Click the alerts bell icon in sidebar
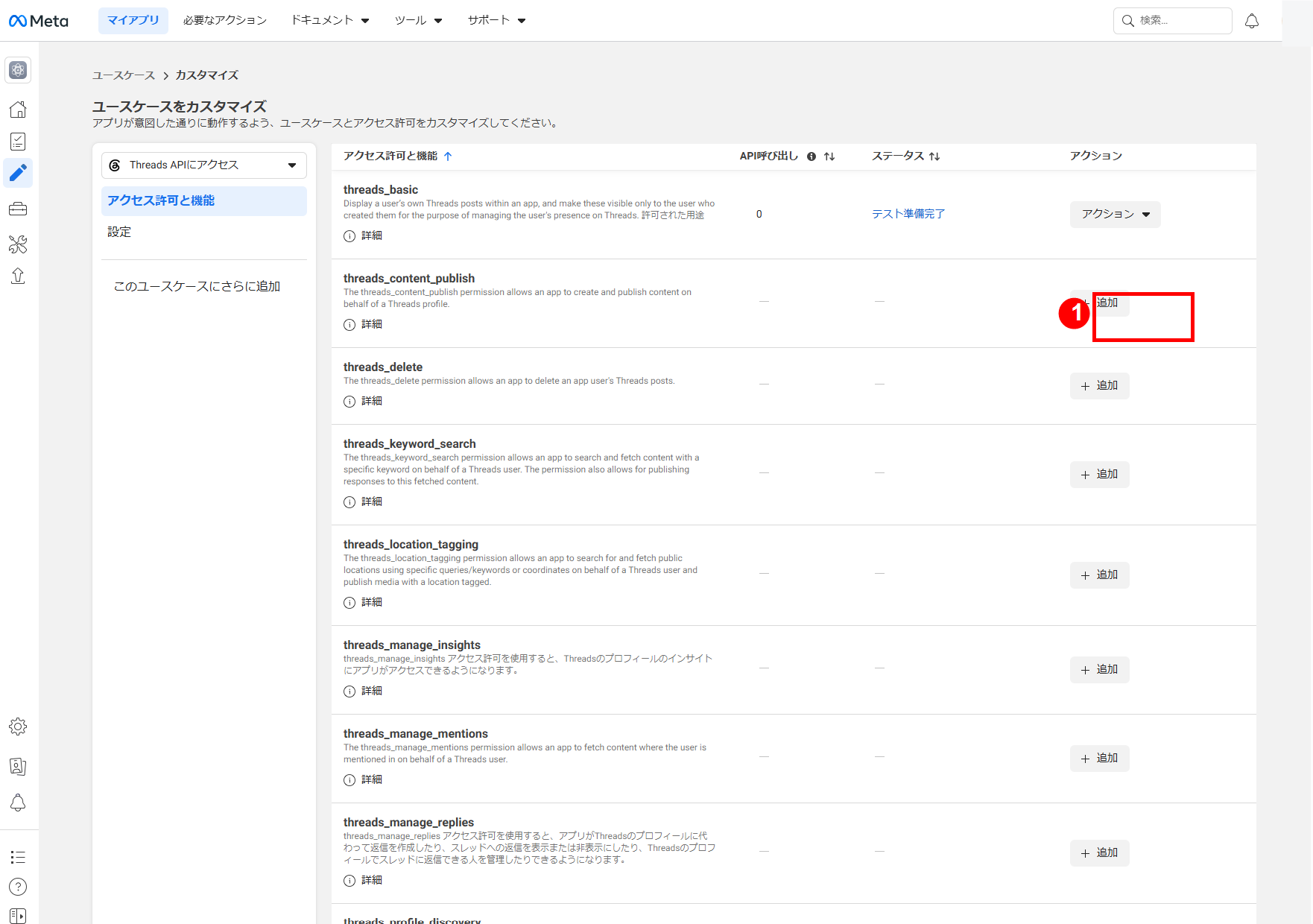The height and width of the screenshot is (924, 1313). (x=18, y=803)
